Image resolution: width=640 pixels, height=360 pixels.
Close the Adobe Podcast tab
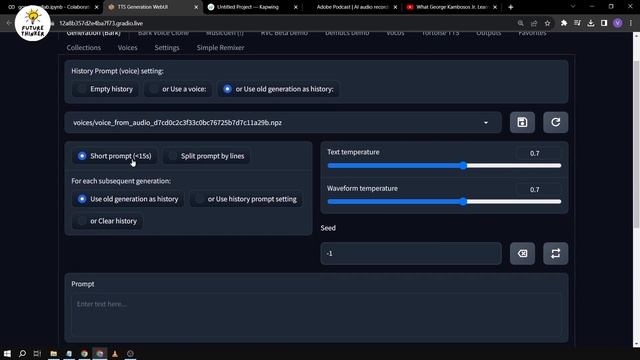coord(395,7)
